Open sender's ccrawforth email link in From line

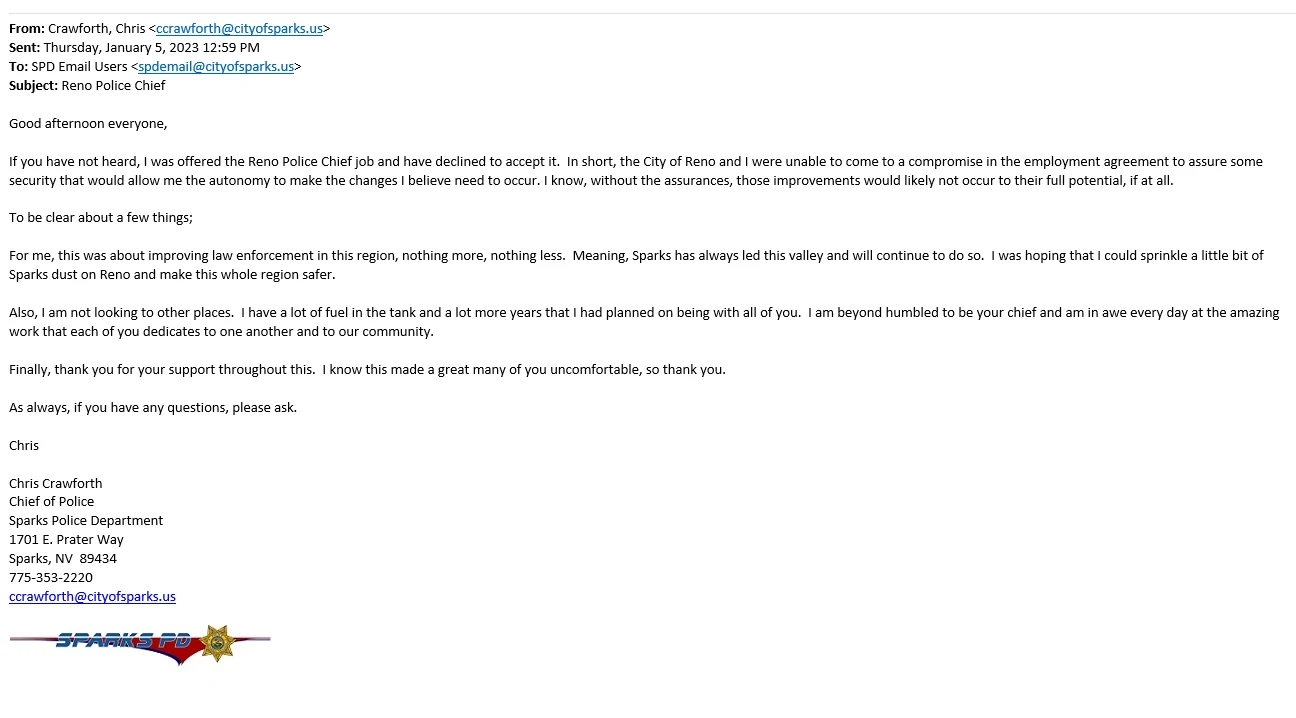tap(239, 29)
